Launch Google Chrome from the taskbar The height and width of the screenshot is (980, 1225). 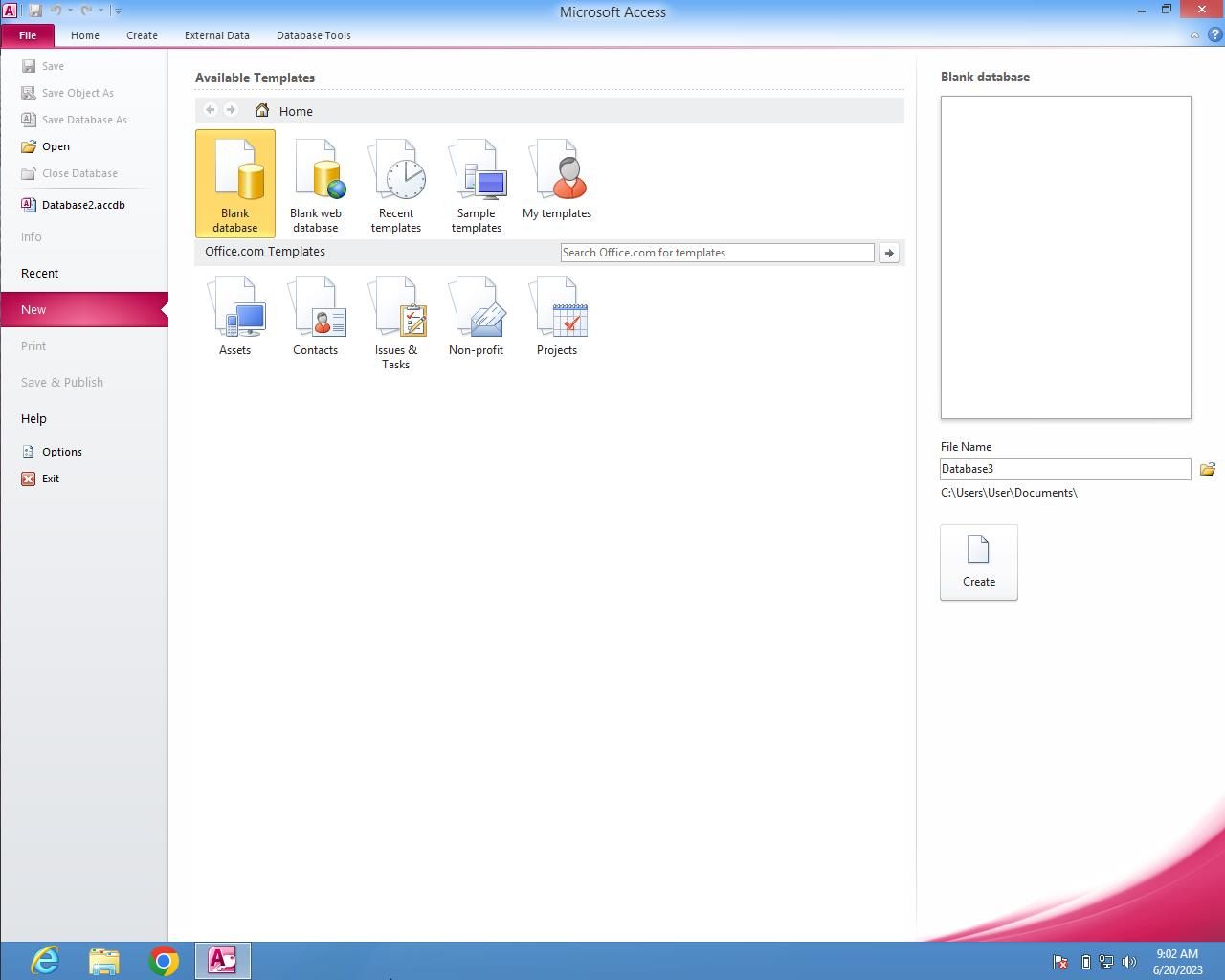pyautogui.click(x=164, y=961)
